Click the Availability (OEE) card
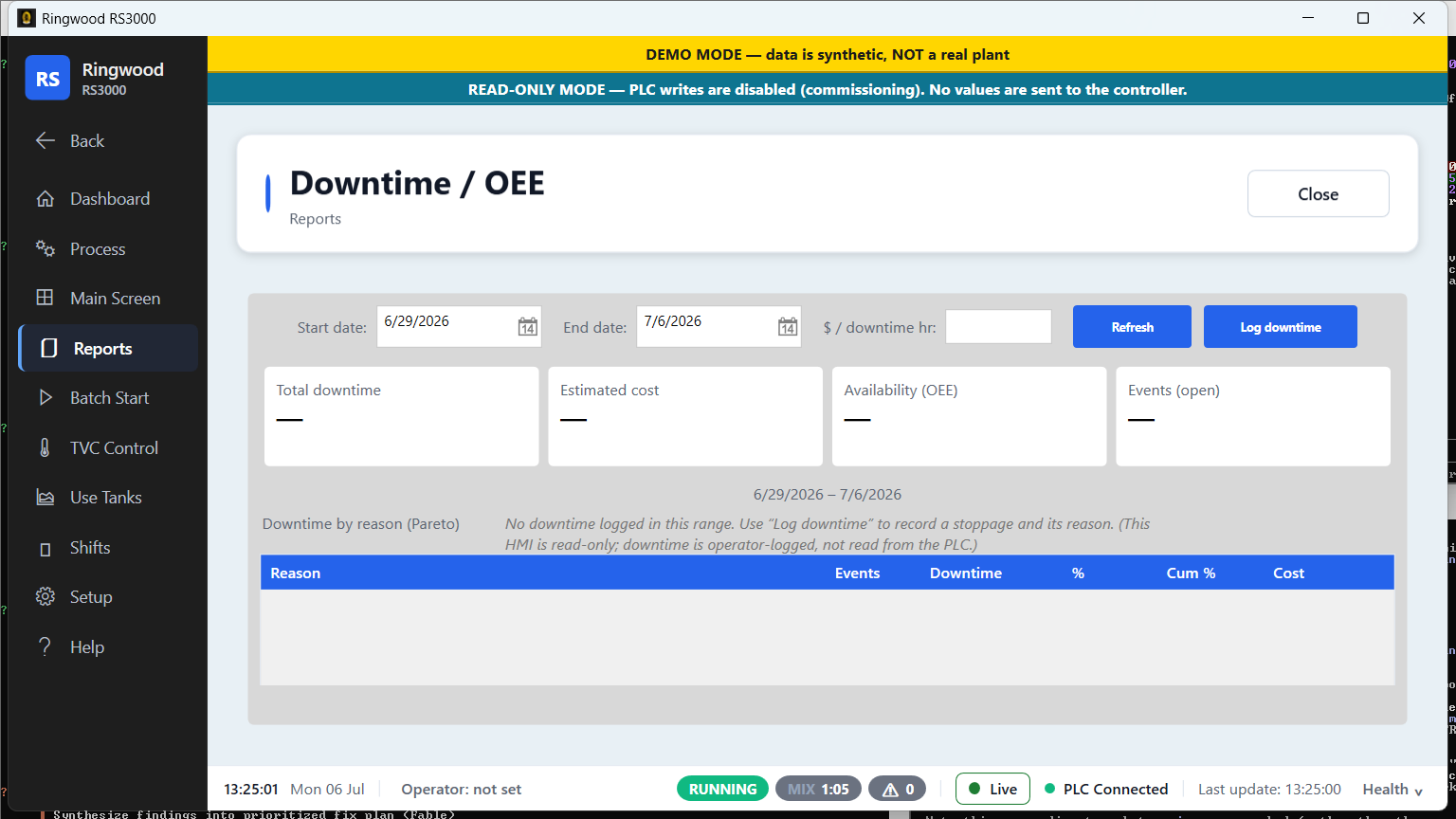1456x819 pixels. click(970, 416)
